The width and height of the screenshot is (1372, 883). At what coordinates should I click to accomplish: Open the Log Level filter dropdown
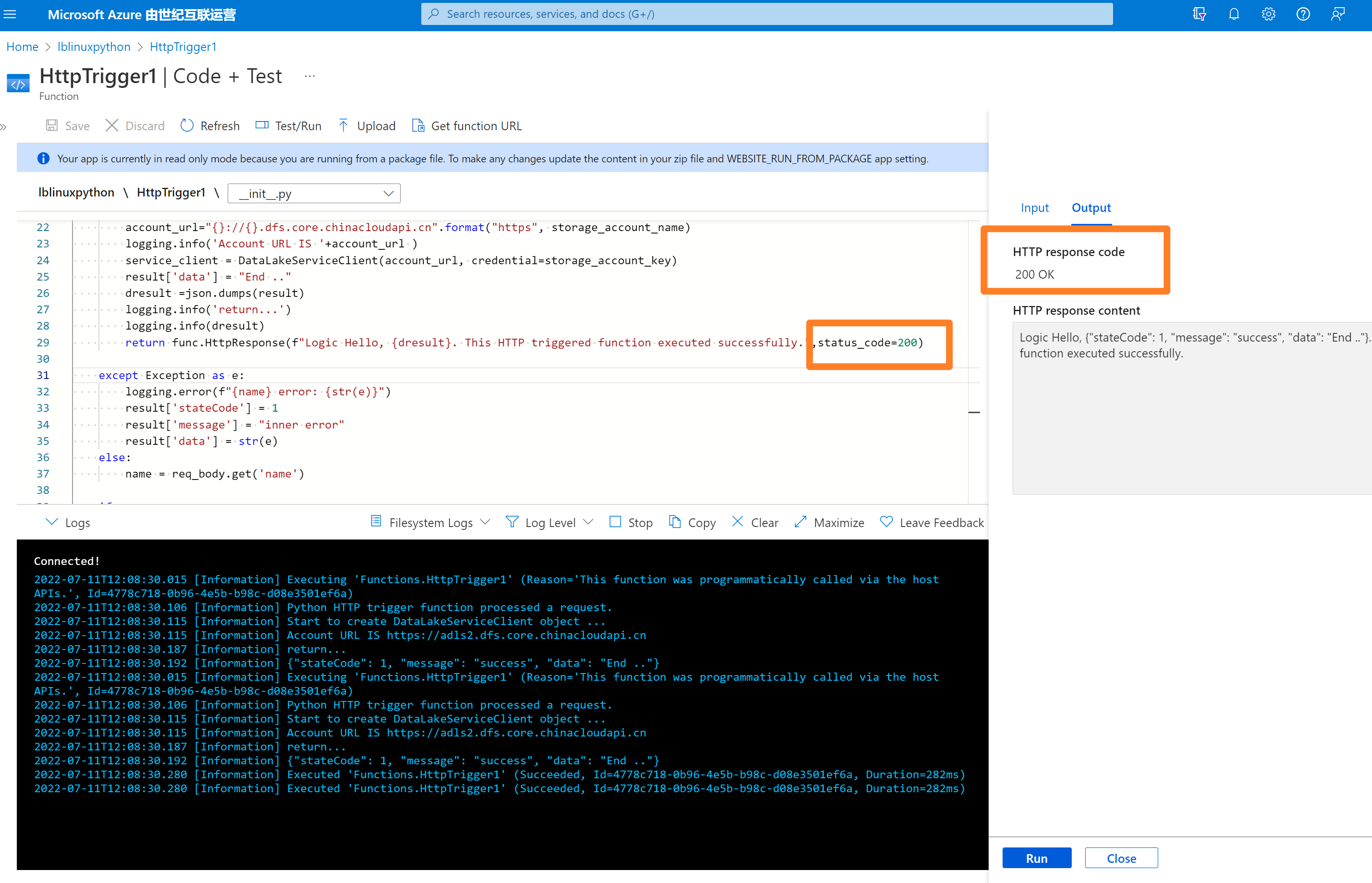(x=549, y=522)
